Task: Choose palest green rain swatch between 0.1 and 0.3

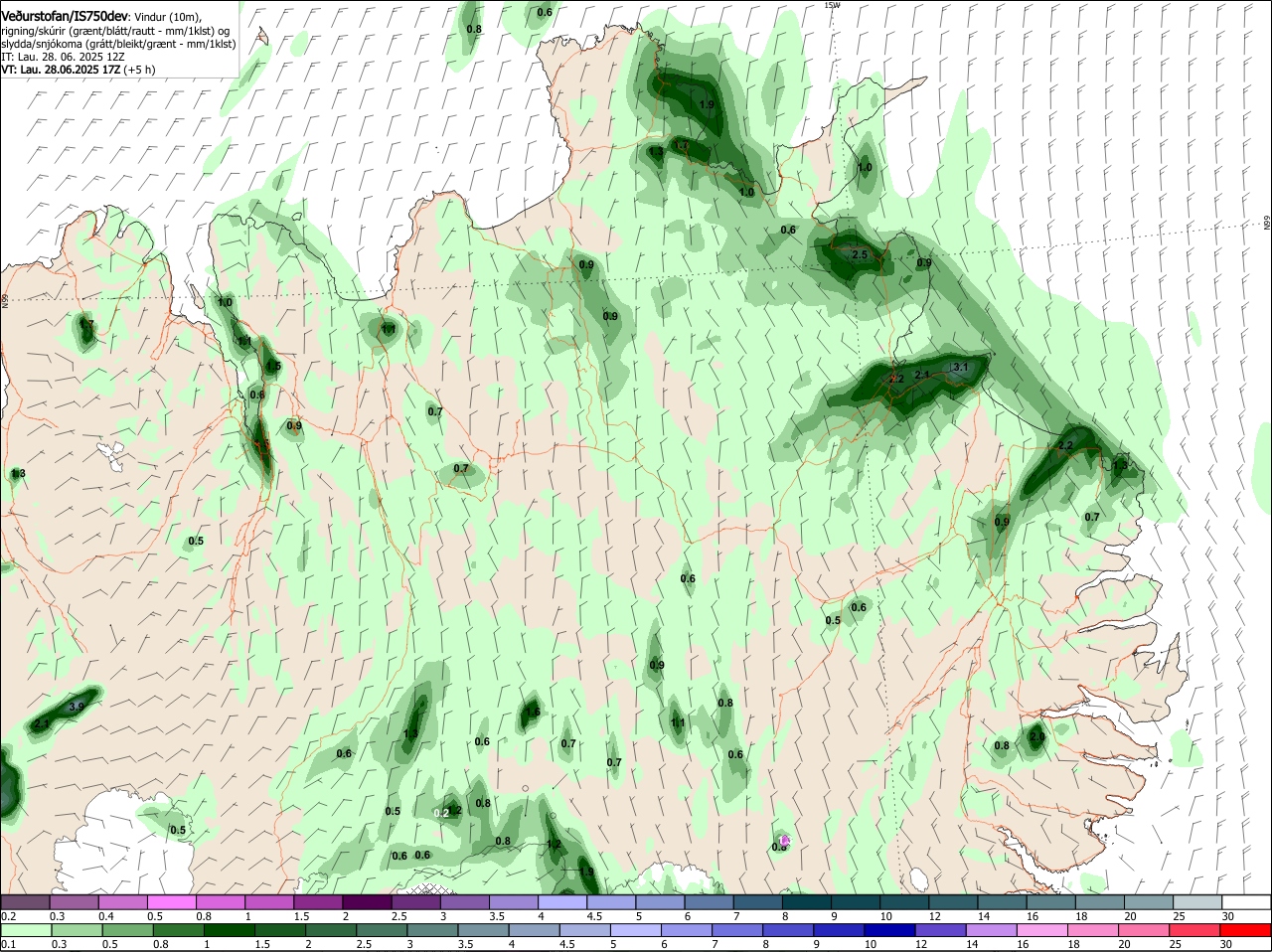Action: 27,930
